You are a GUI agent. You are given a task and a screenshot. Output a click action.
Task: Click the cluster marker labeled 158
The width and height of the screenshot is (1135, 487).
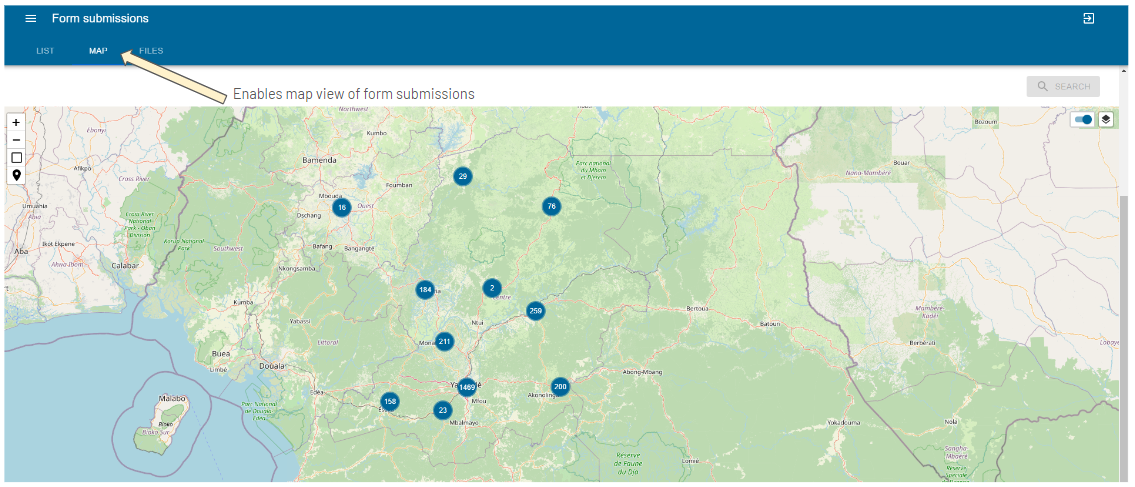click(x=390, y=401)
